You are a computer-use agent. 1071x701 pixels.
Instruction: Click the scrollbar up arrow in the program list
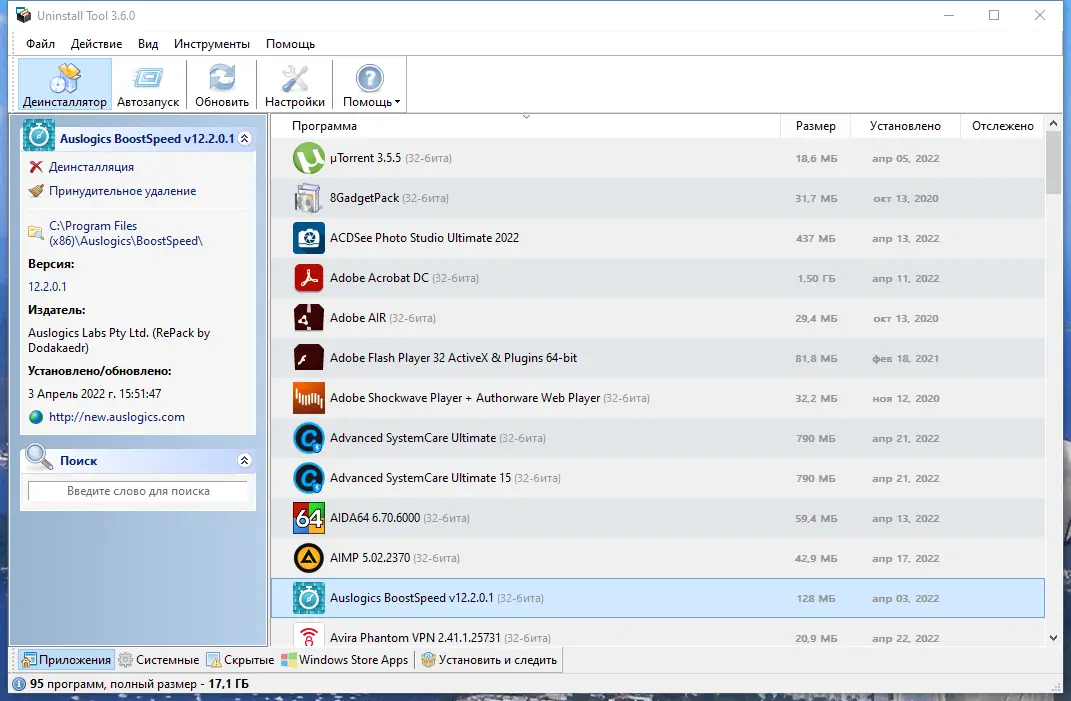pos(1053,124)
